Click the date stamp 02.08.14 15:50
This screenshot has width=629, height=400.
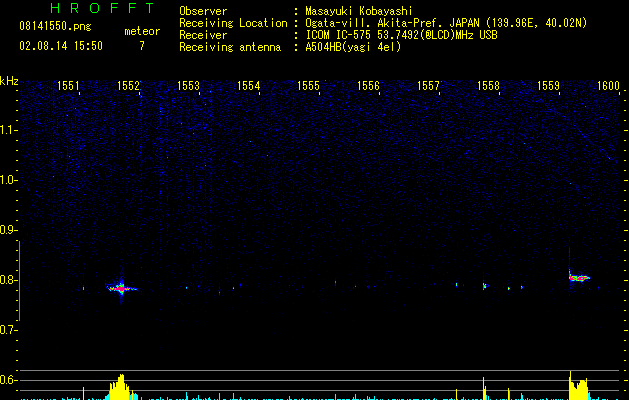61,46
